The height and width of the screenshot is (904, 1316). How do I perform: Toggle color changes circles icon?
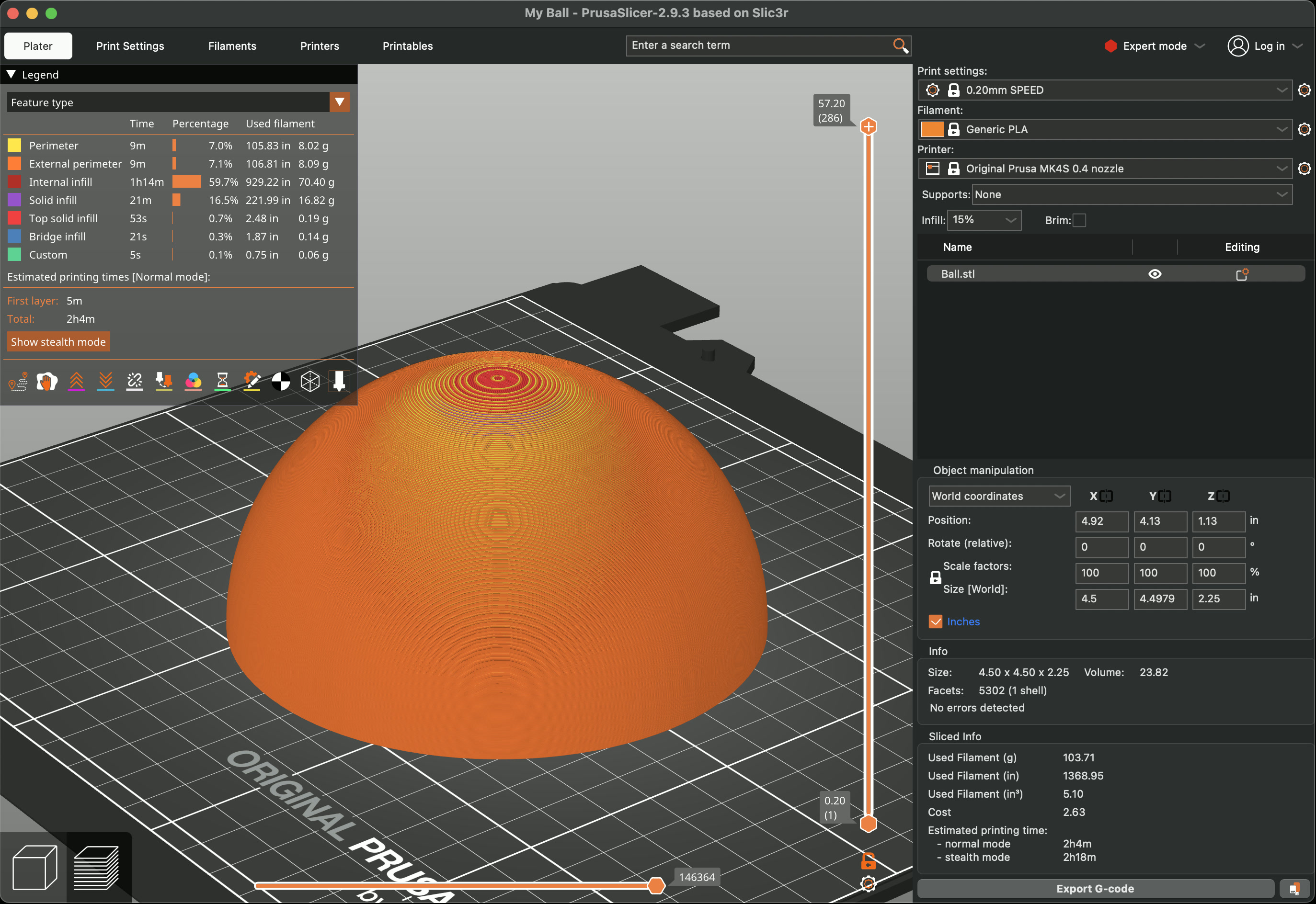tap(193, 382)
